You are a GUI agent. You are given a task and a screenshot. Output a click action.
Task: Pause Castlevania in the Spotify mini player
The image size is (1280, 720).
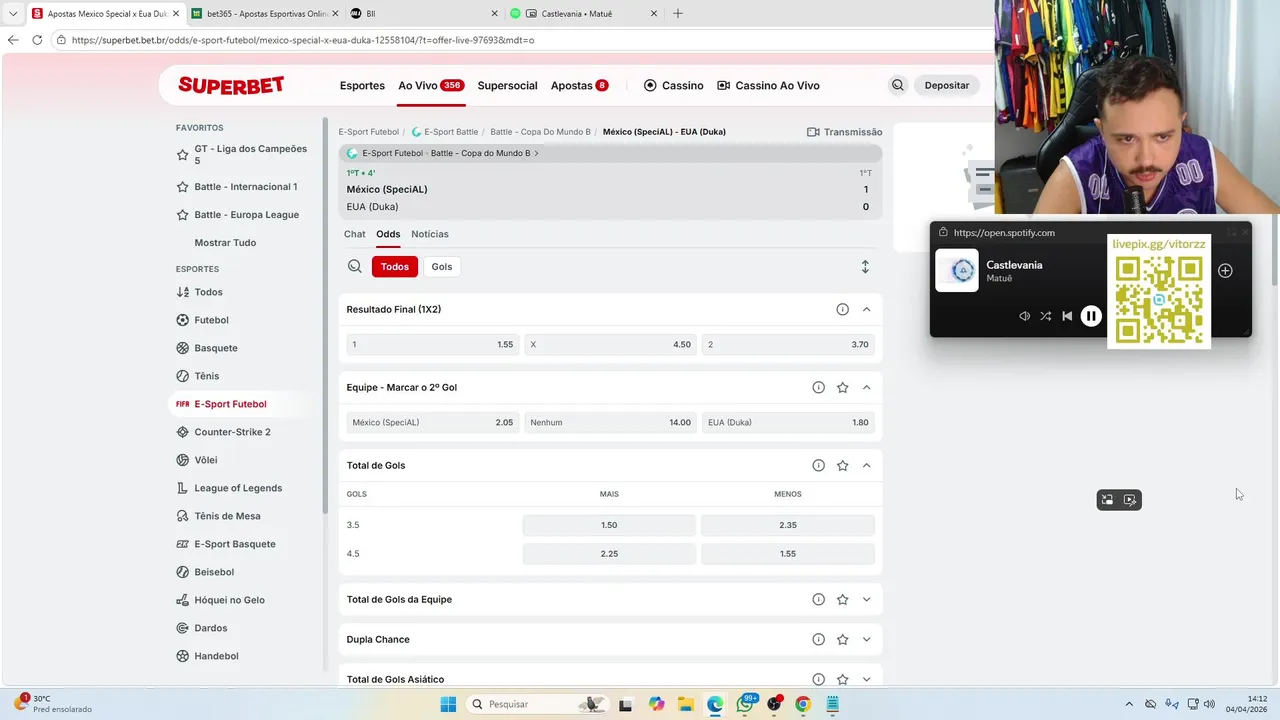coord(1091,316)
